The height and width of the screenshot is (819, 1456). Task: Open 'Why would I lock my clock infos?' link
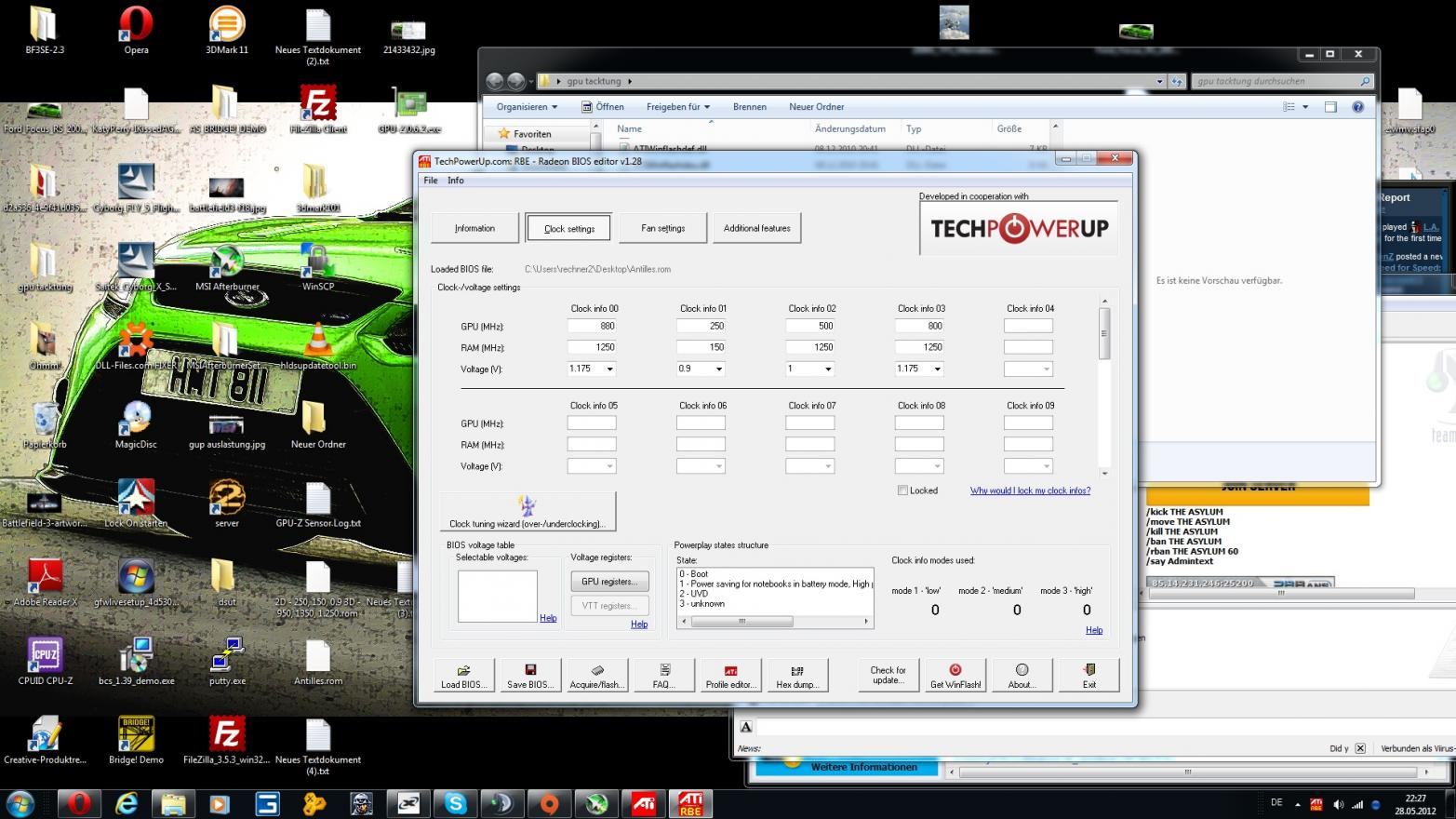point(1030,490)
